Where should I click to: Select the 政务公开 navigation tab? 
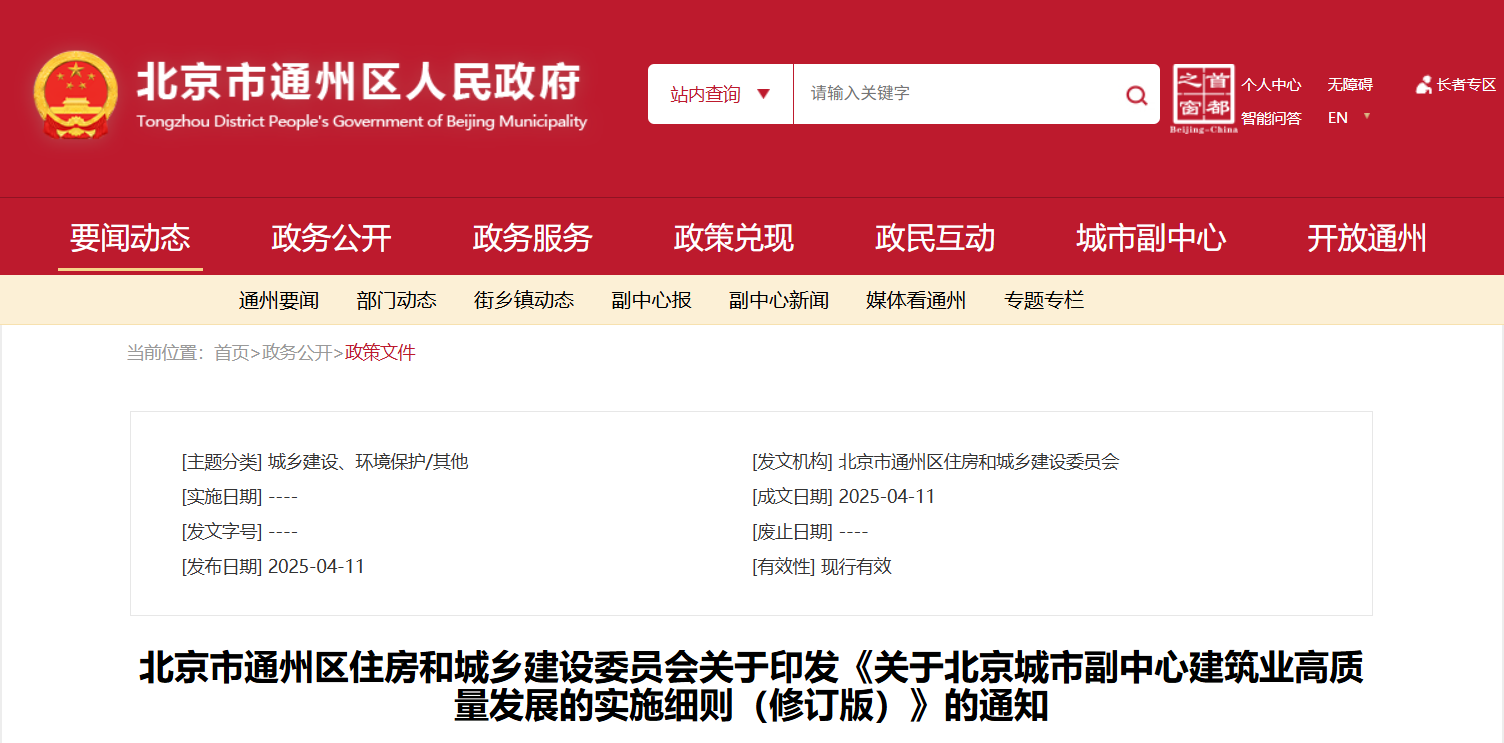[x=331, y=239]
